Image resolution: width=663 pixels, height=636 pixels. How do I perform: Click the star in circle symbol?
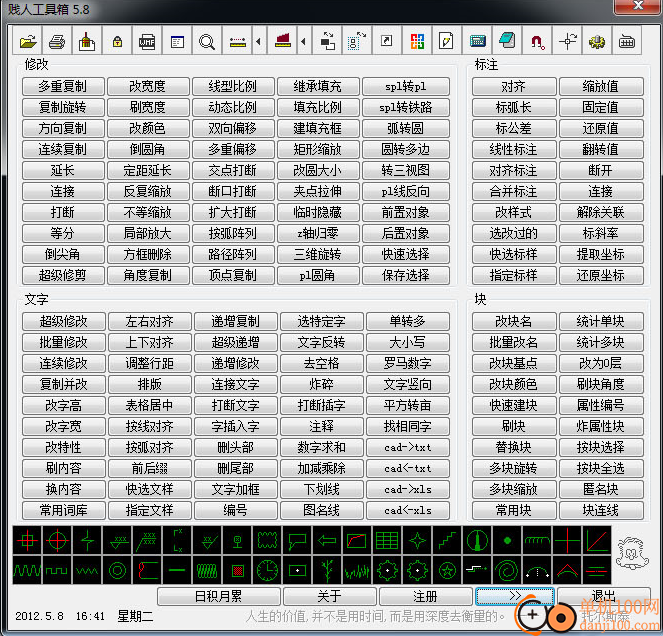click(x=447, y=570)
